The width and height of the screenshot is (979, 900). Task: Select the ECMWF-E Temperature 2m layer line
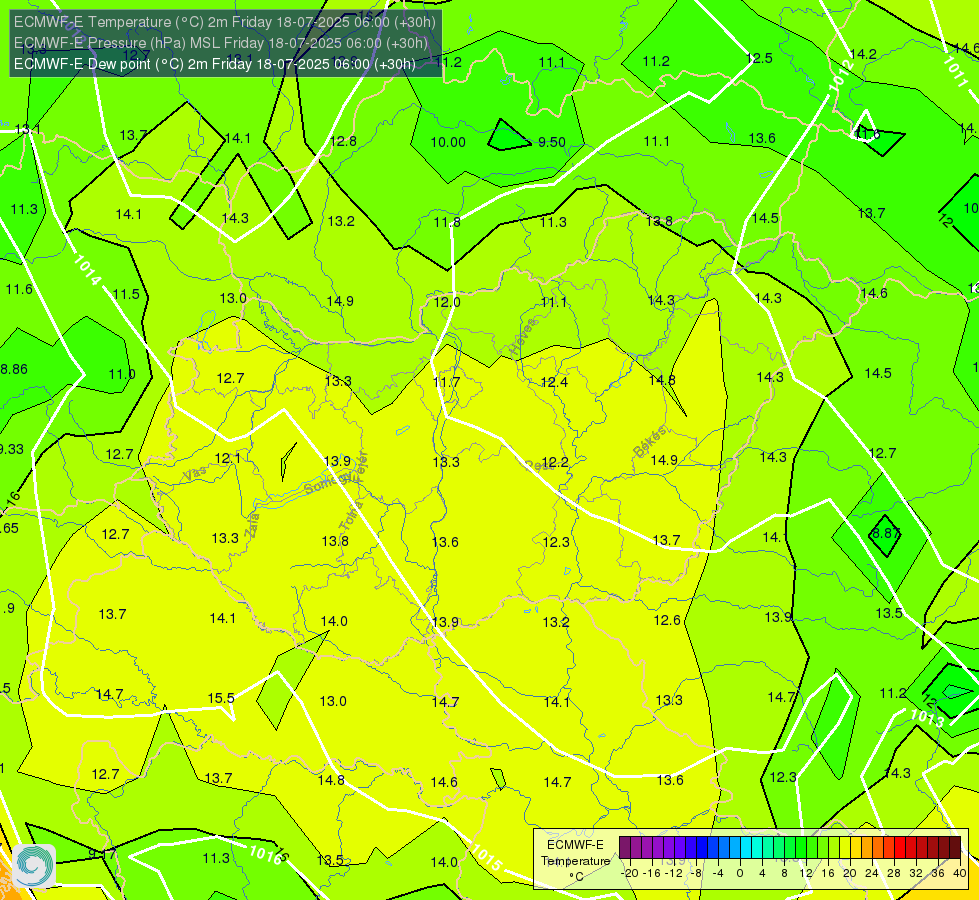pyautogui.click(x=225, y=22)
